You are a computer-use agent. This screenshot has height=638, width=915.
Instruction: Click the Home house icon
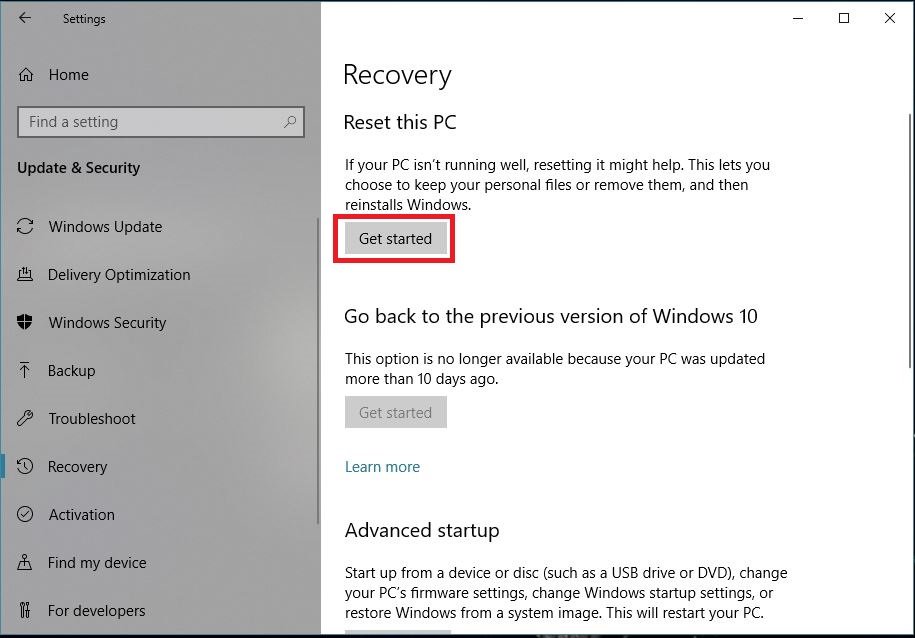pyautogui.click(x=26, y=75)
